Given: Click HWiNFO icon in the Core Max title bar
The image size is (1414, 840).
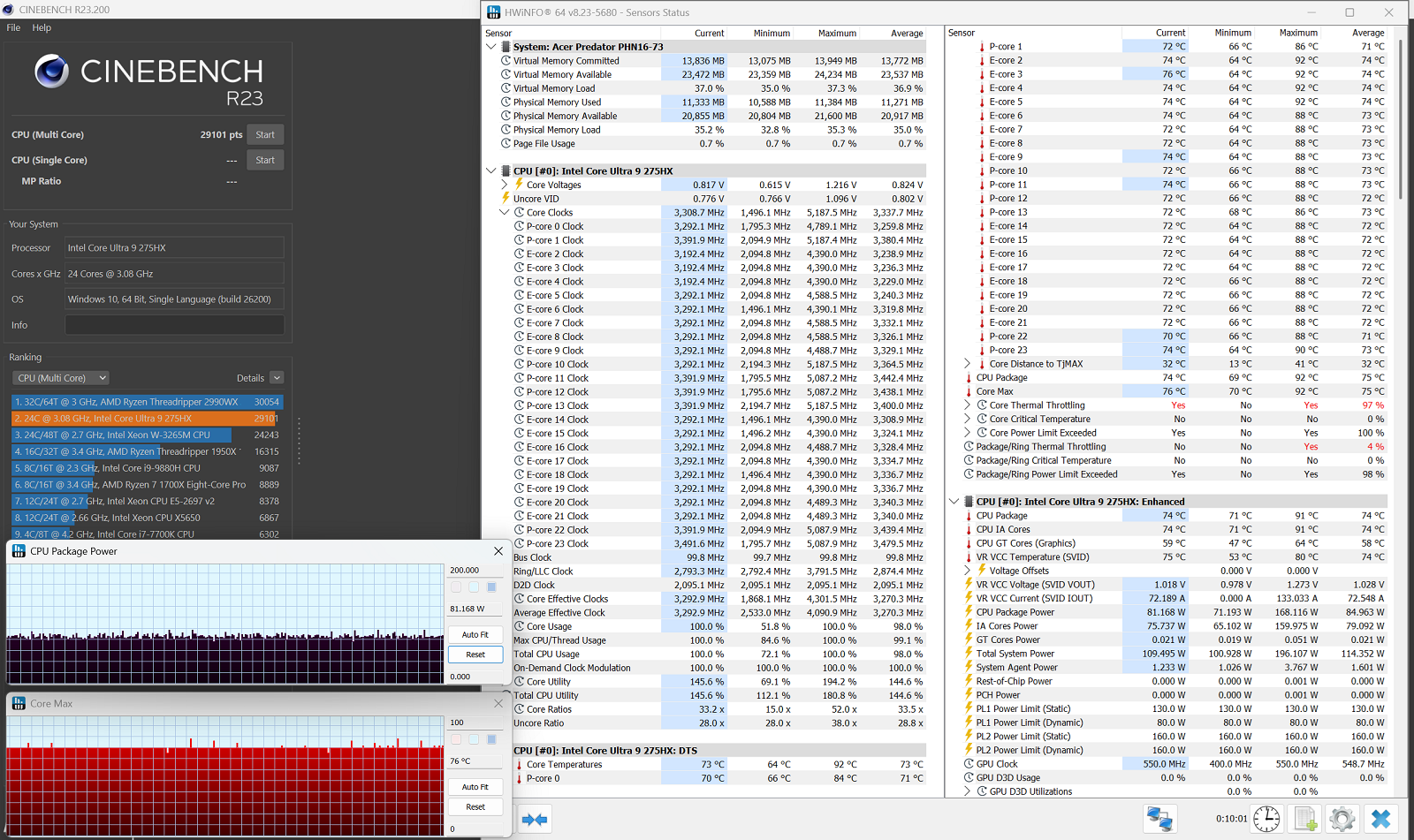Looking at the screenshot, I should point(19,704).
